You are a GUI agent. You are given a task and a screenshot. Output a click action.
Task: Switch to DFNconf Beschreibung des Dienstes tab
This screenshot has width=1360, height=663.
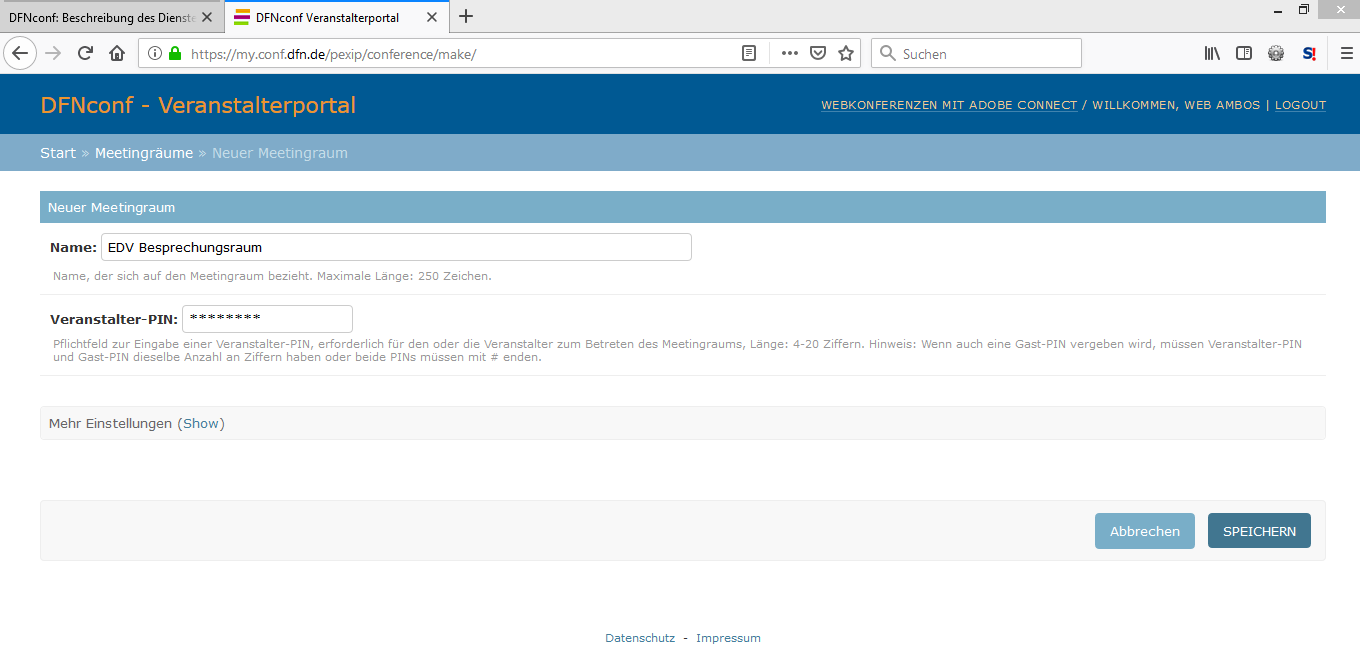(112, 17)
